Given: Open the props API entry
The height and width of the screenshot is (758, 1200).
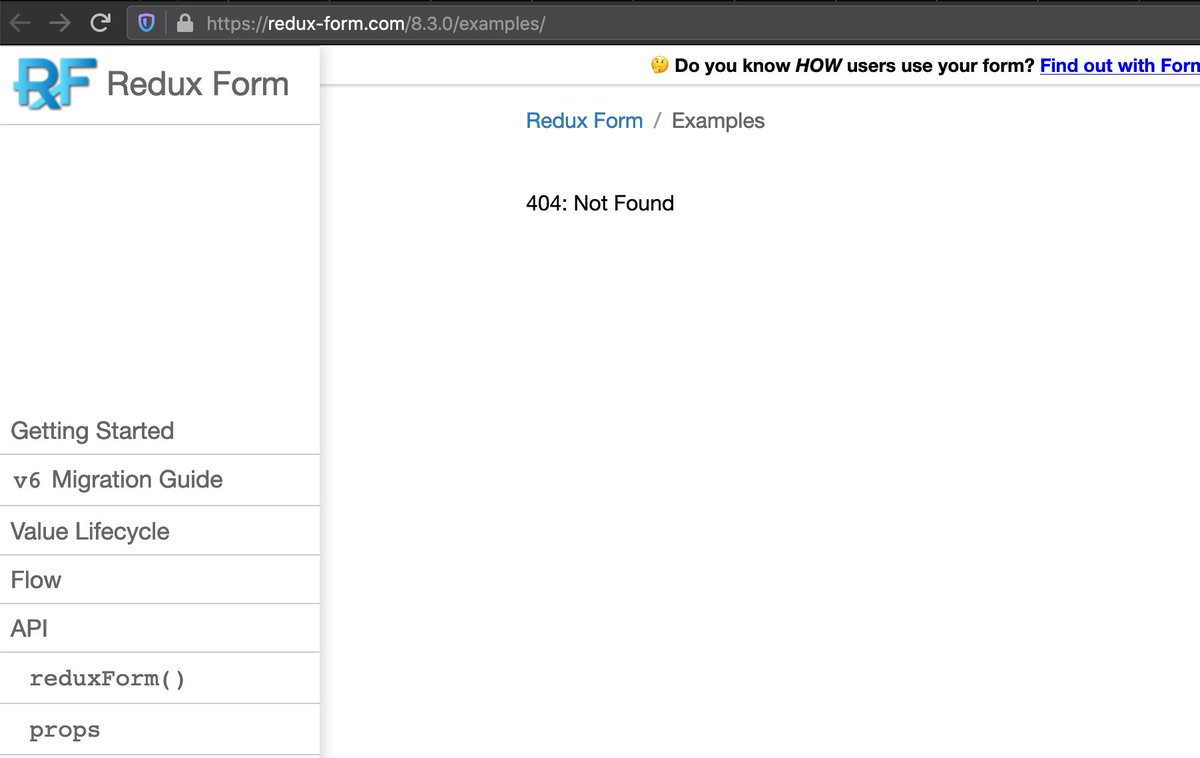Looking at the screenshot, I should 160,730.
